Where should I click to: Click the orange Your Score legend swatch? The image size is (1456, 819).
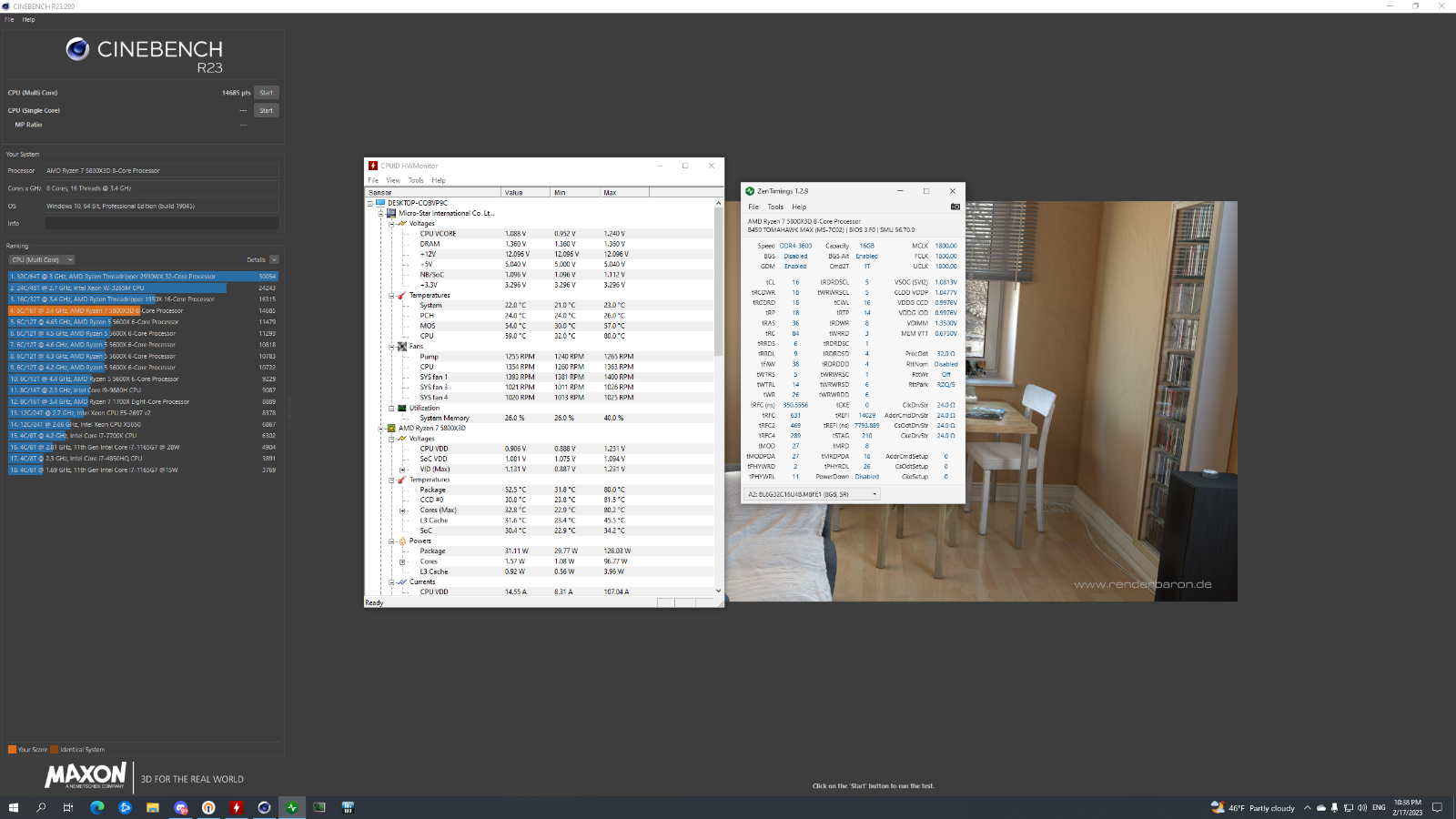(12, 750)
